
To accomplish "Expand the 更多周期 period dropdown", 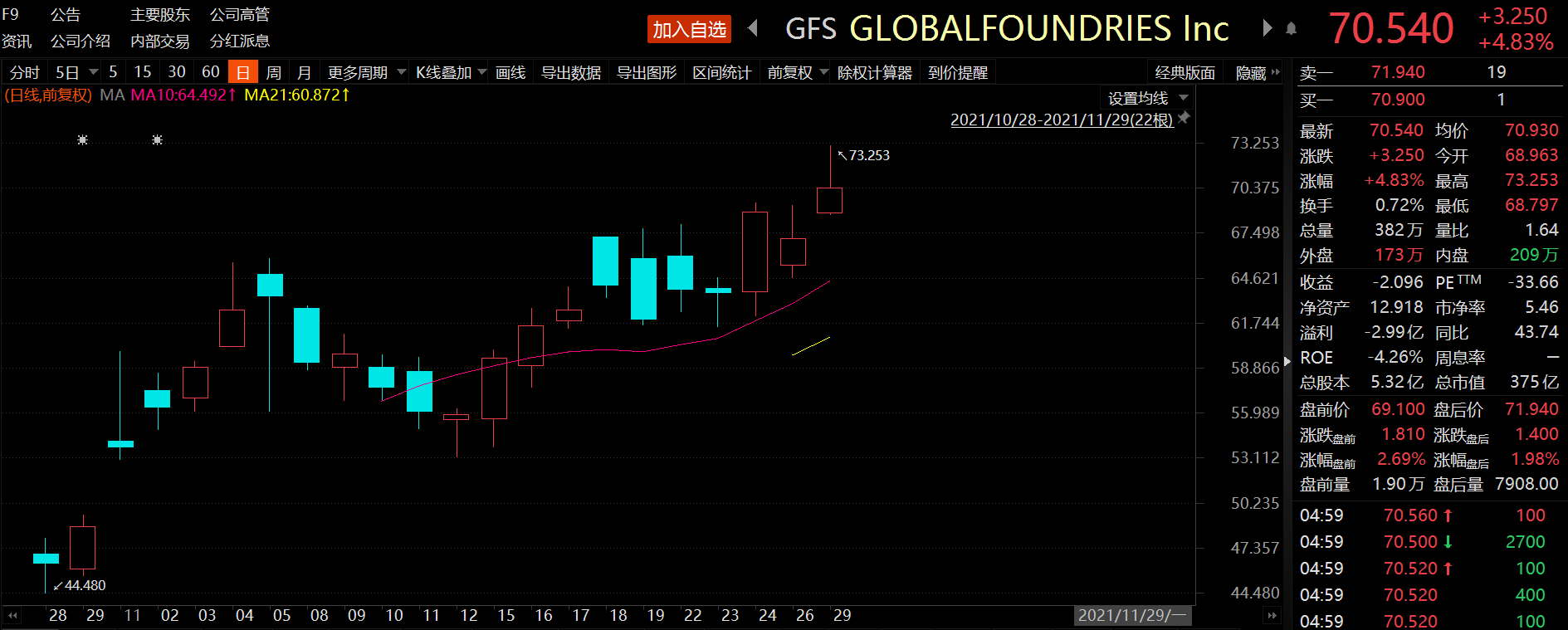I will pyautogui.click(x=402, y=72).
